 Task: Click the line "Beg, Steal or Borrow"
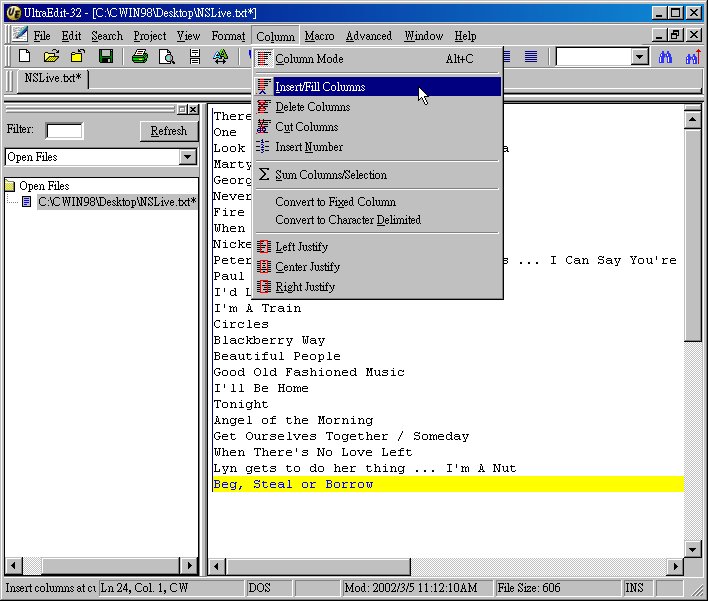[x=293, y=484]
